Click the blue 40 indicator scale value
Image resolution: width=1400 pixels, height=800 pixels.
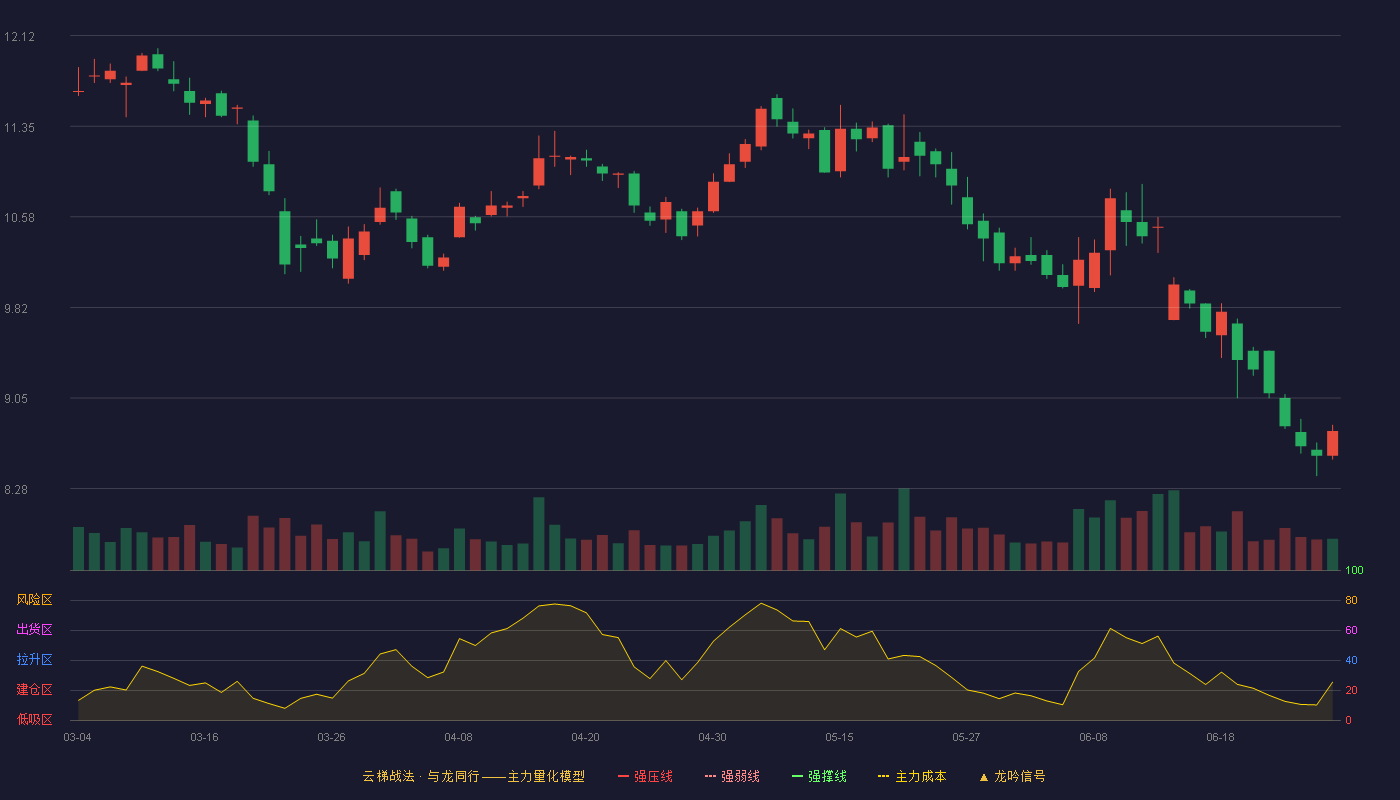[1351, 661]
